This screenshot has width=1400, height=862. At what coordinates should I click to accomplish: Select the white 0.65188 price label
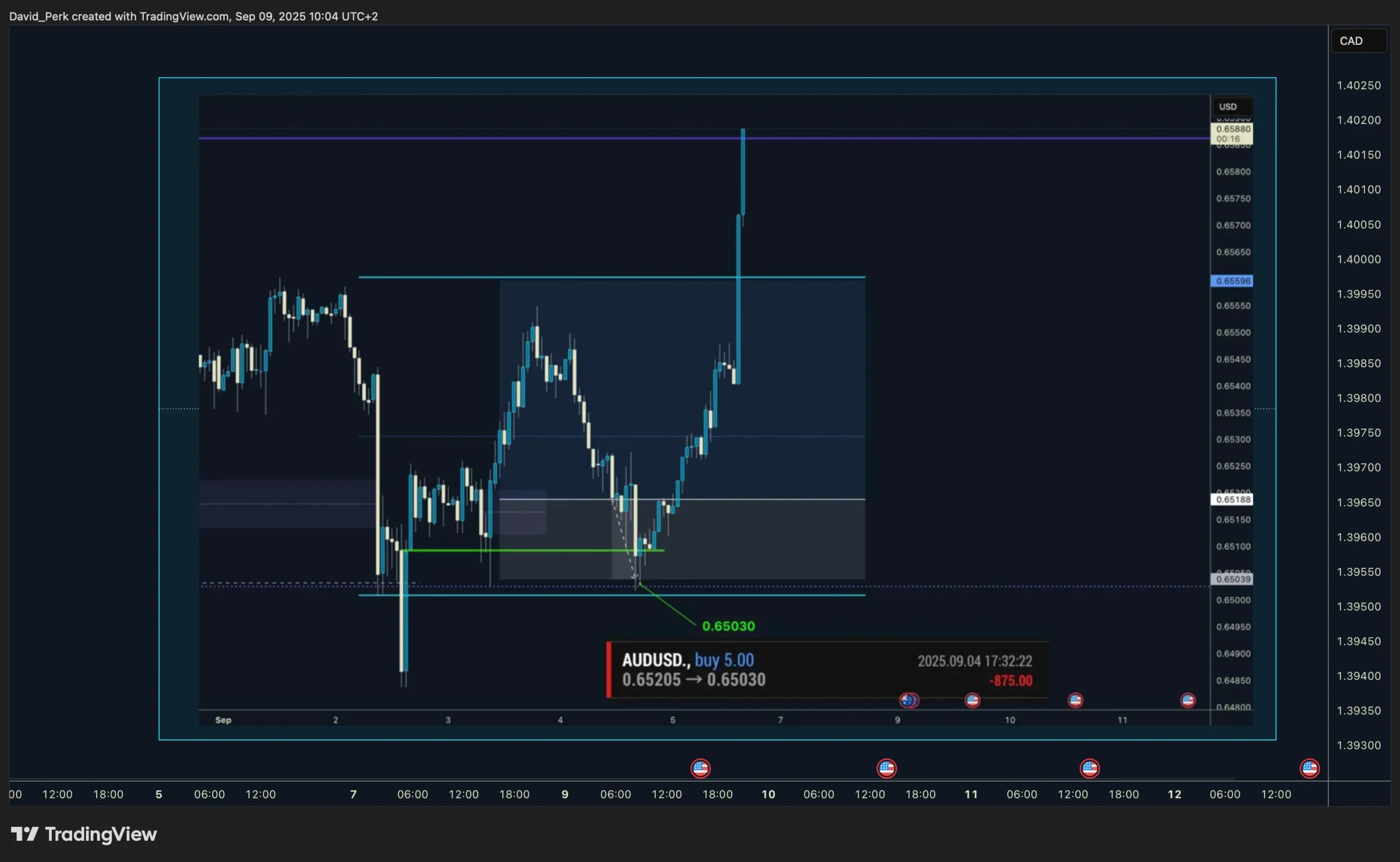click(x=1231, y=499)
